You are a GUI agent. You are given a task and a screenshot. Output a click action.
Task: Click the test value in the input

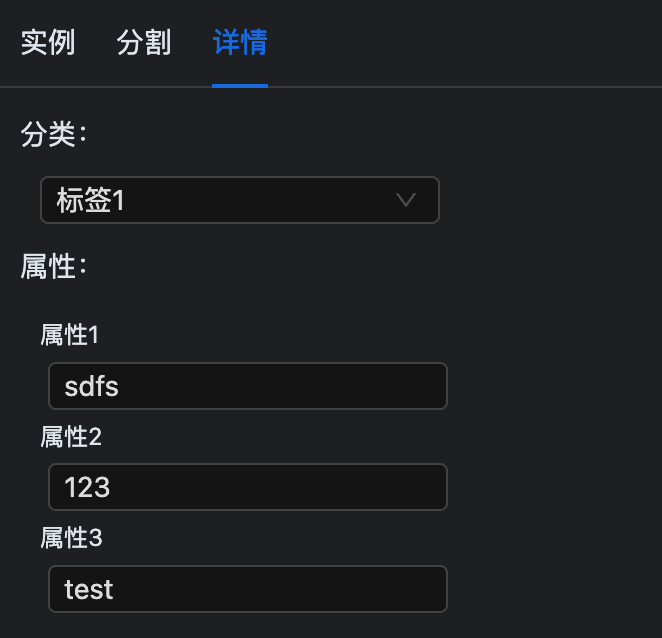tap(89, 589)
